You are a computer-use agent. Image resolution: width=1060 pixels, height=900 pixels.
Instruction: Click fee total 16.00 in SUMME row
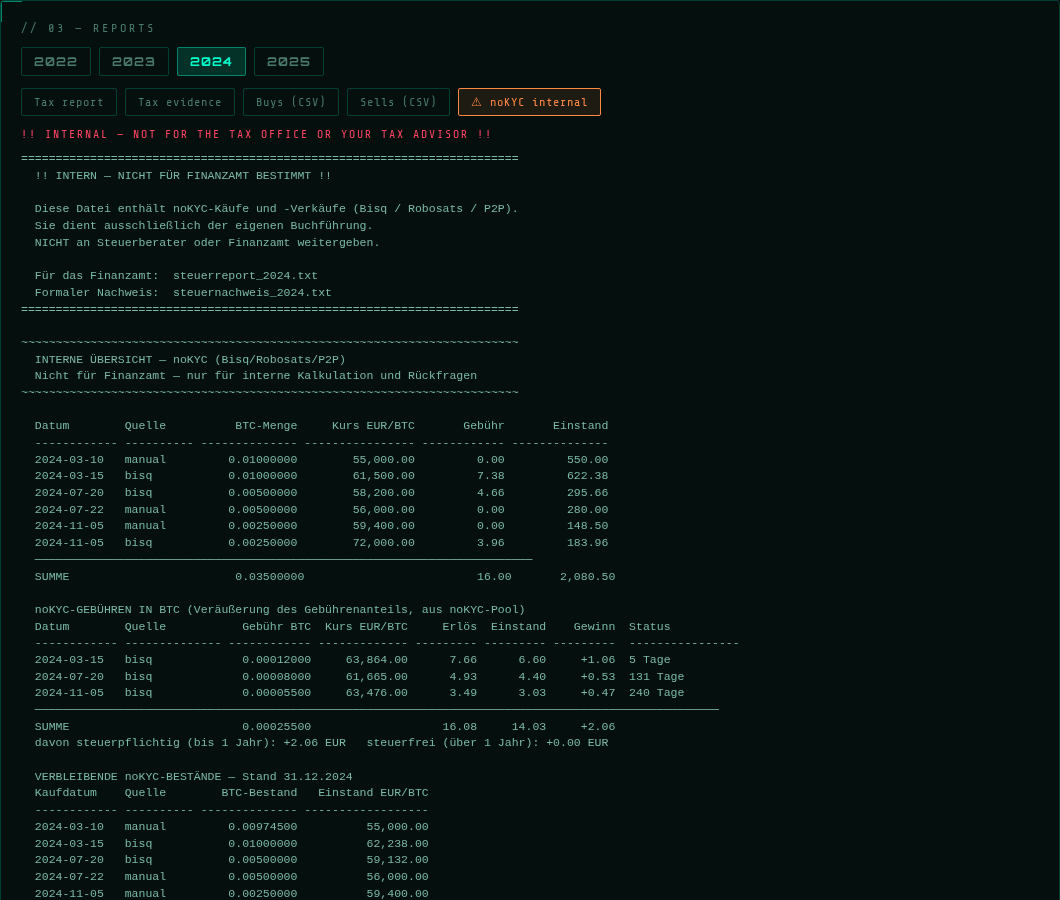(x=494, y=577)
